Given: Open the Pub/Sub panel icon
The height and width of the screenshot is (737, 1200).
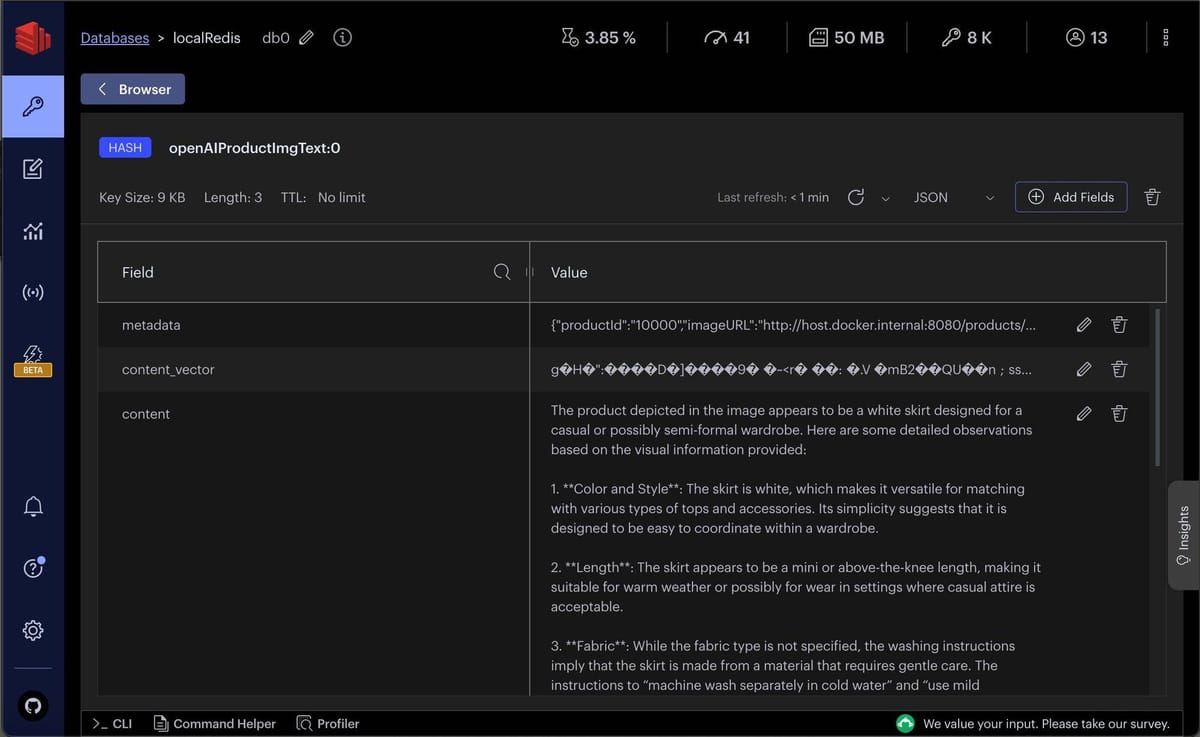Looking at the screenshot, I should coord(32,292).
